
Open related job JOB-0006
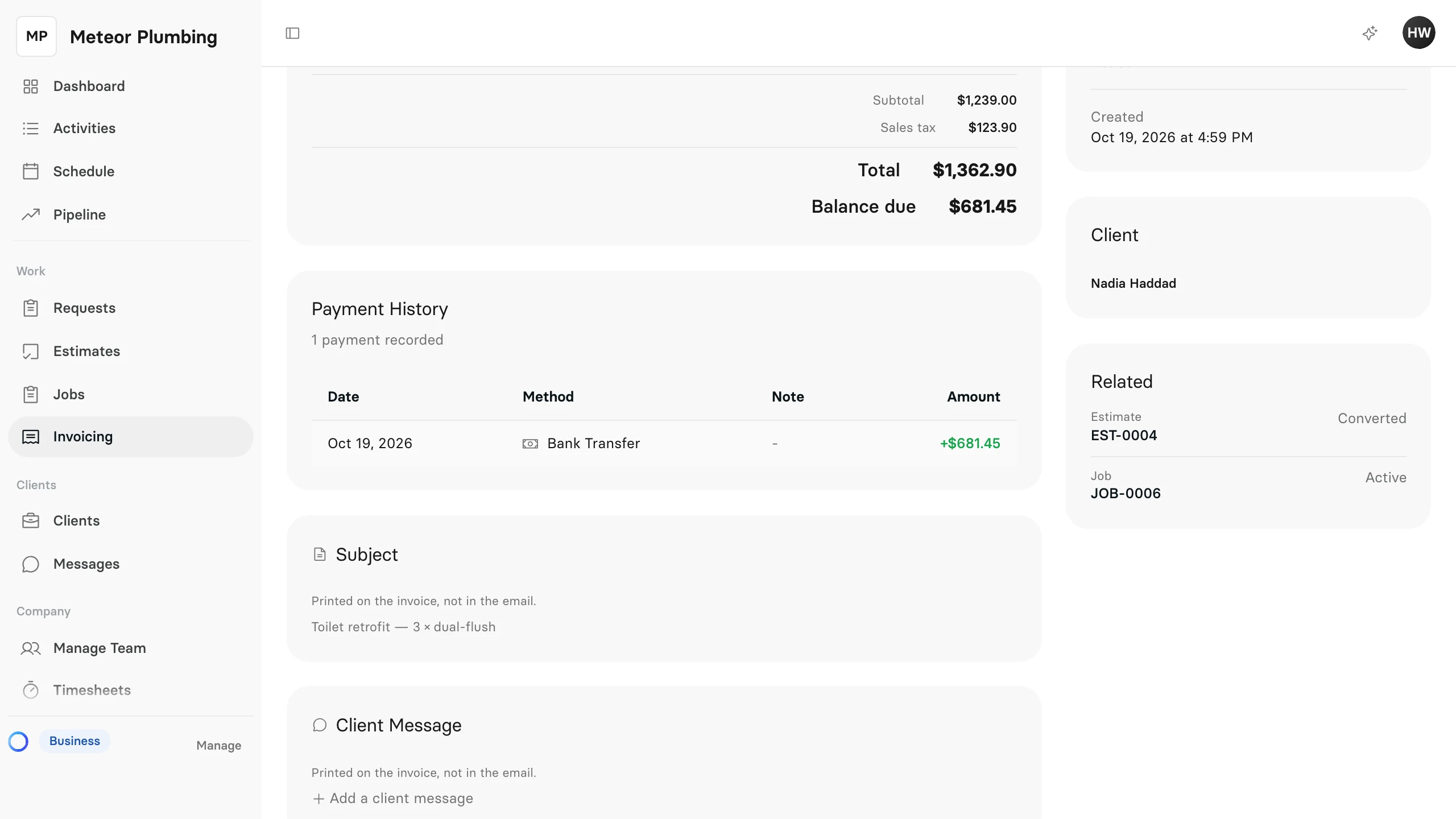[x=1126, y=494]
